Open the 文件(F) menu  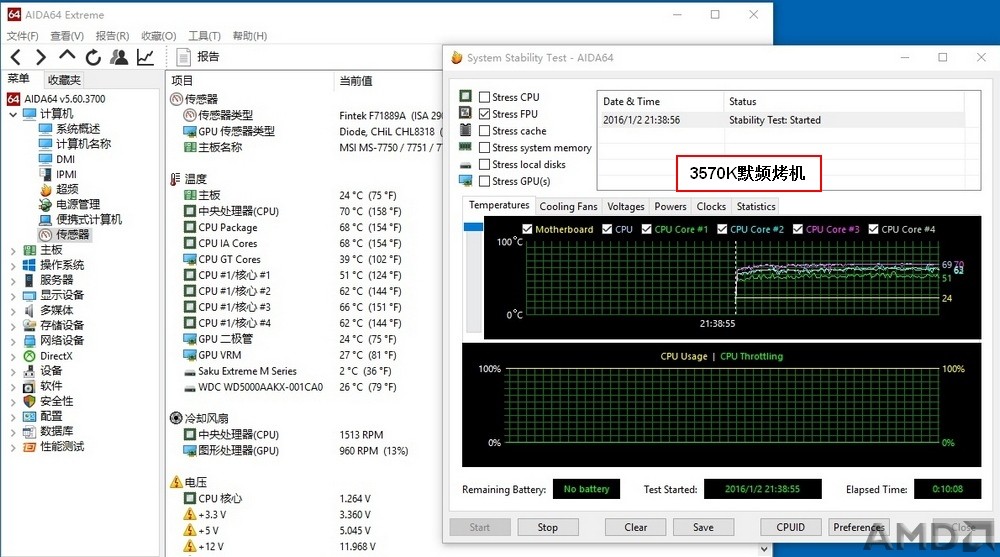pyautogui.click(x=22, y=36)
